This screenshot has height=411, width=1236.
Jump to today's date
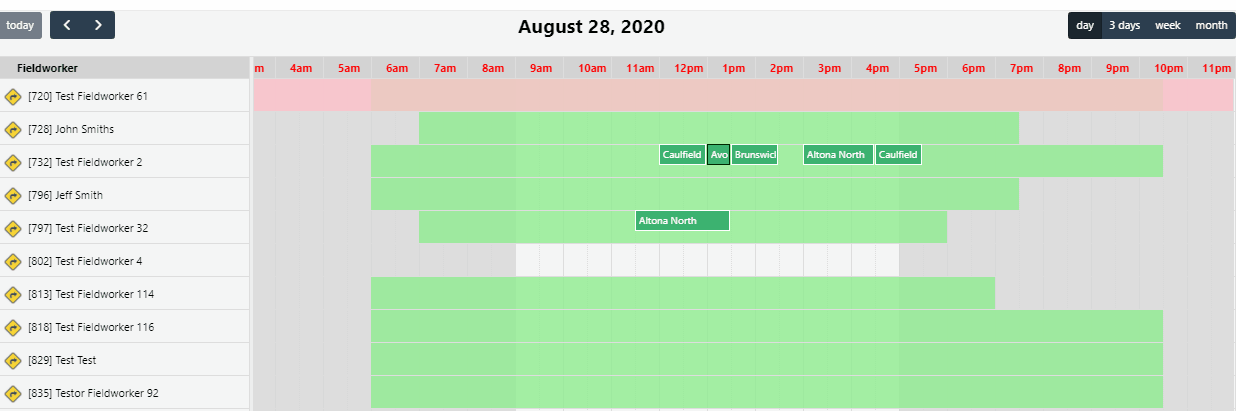(20, 25)
